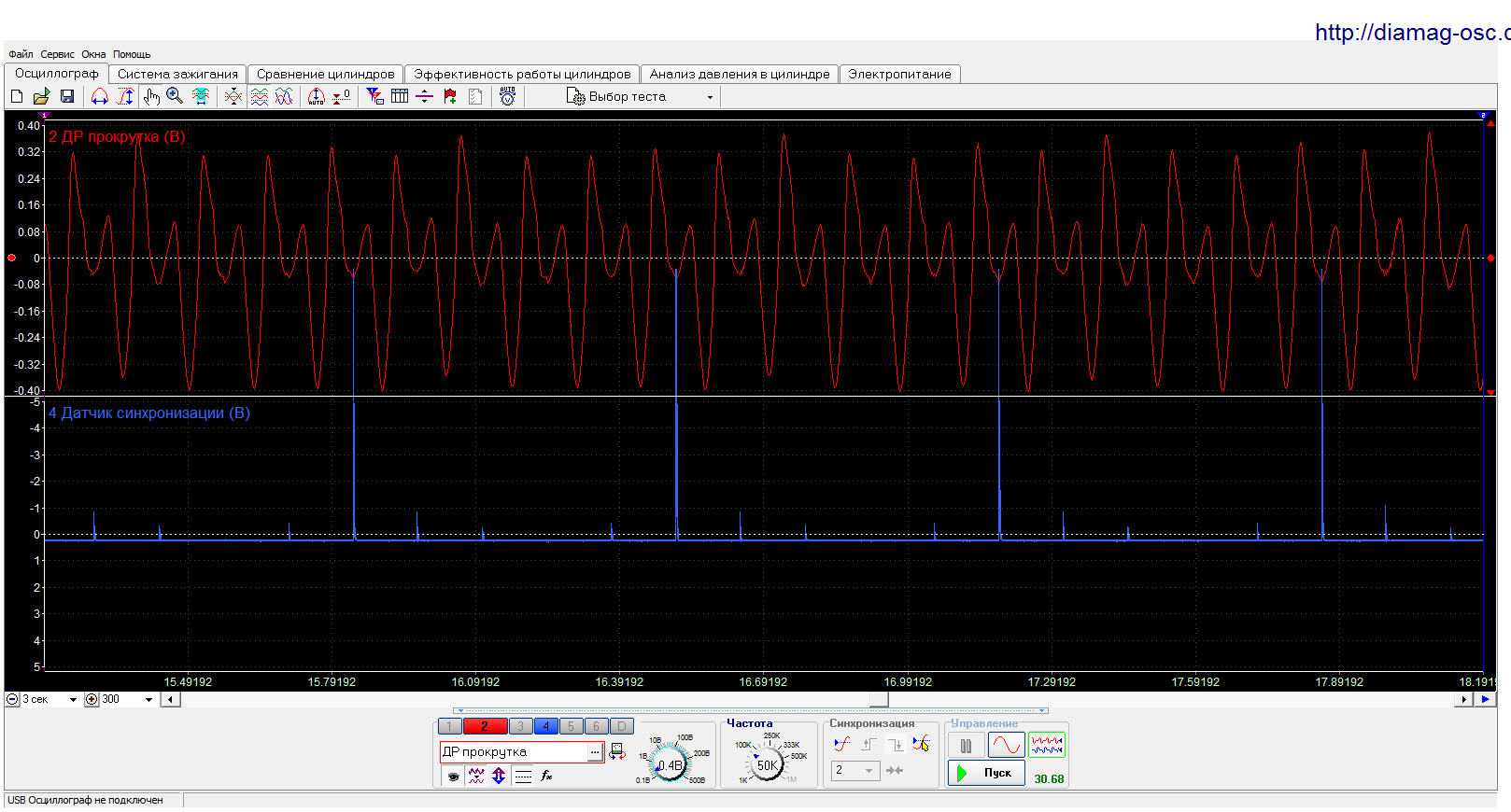
Task: Click the pause button in Управление
Action: click(x=966, y=746)
